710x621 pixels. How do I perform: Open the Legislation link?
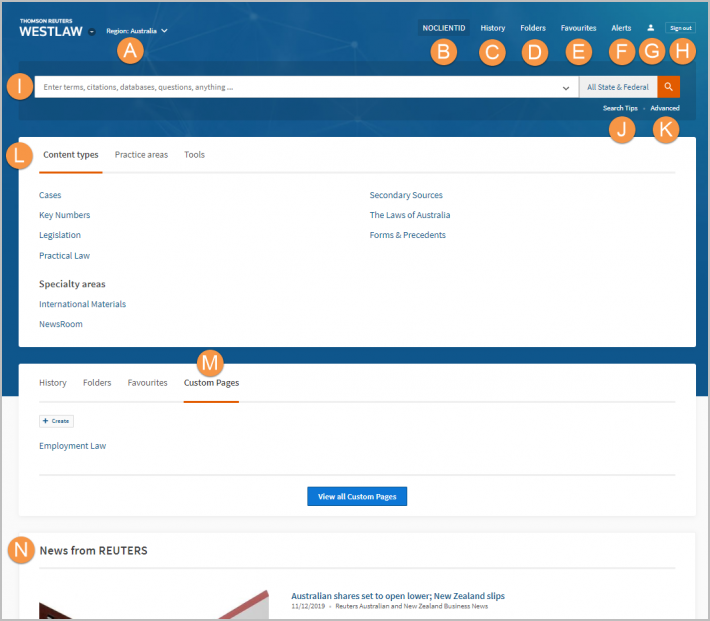pyautogui.click(x=60, y=235)
